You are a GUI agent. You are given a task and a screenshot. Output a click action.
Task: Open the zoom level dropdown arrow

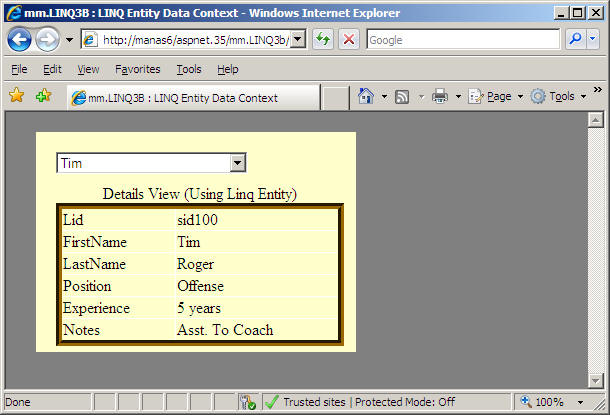point(580,402)
